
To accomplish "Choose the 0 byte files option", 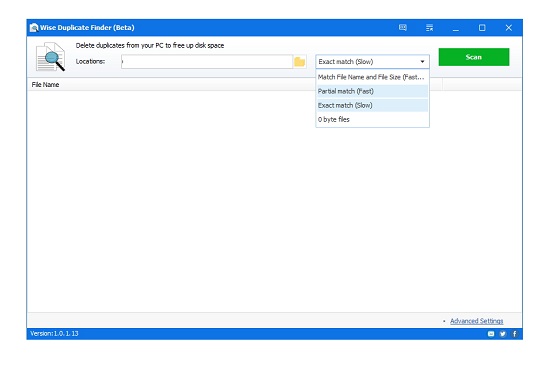I will (372, 119).
